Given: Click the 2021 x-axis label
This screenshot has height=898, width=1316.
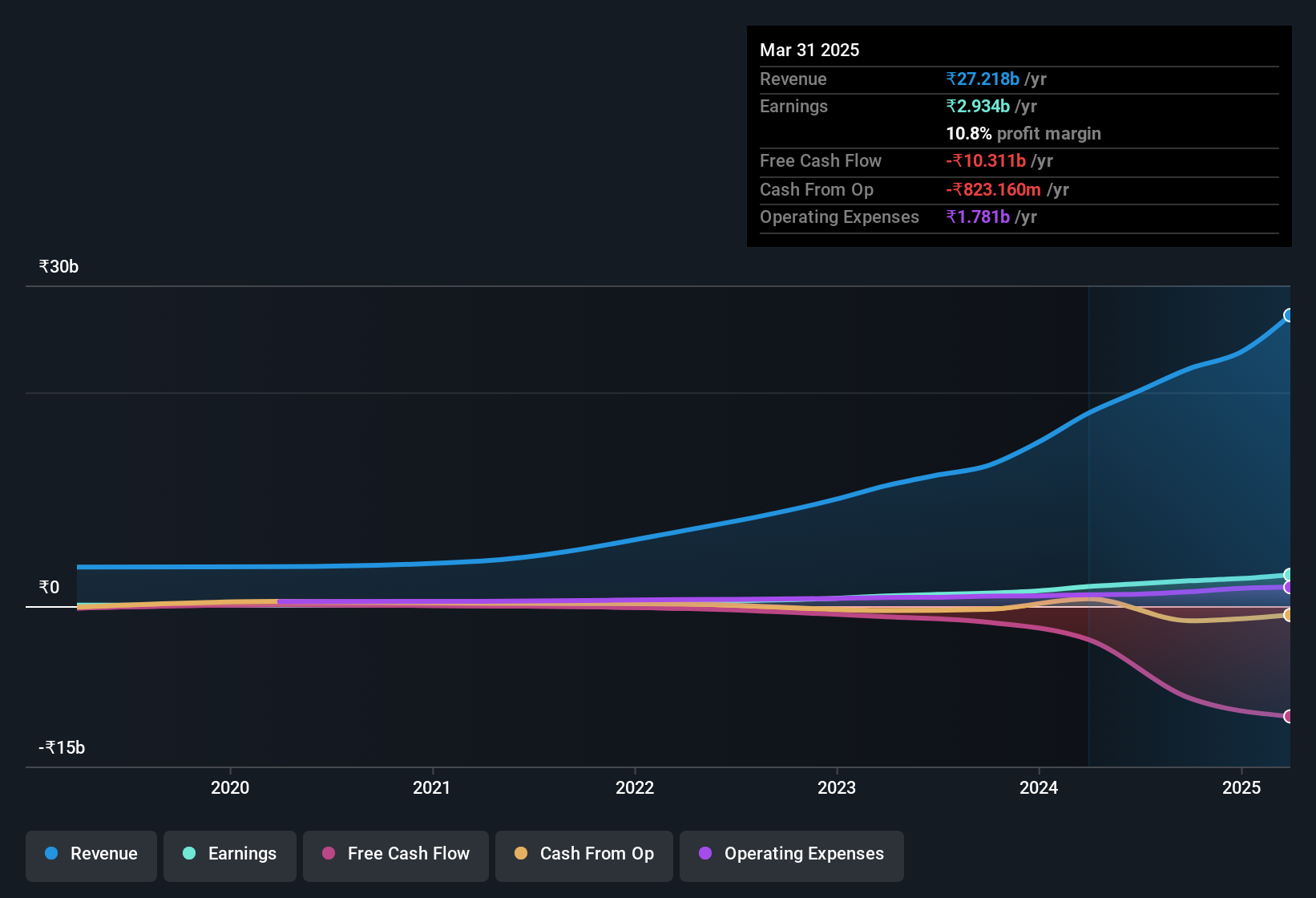Looking at the screenshot, I should [x=432, y=787].
